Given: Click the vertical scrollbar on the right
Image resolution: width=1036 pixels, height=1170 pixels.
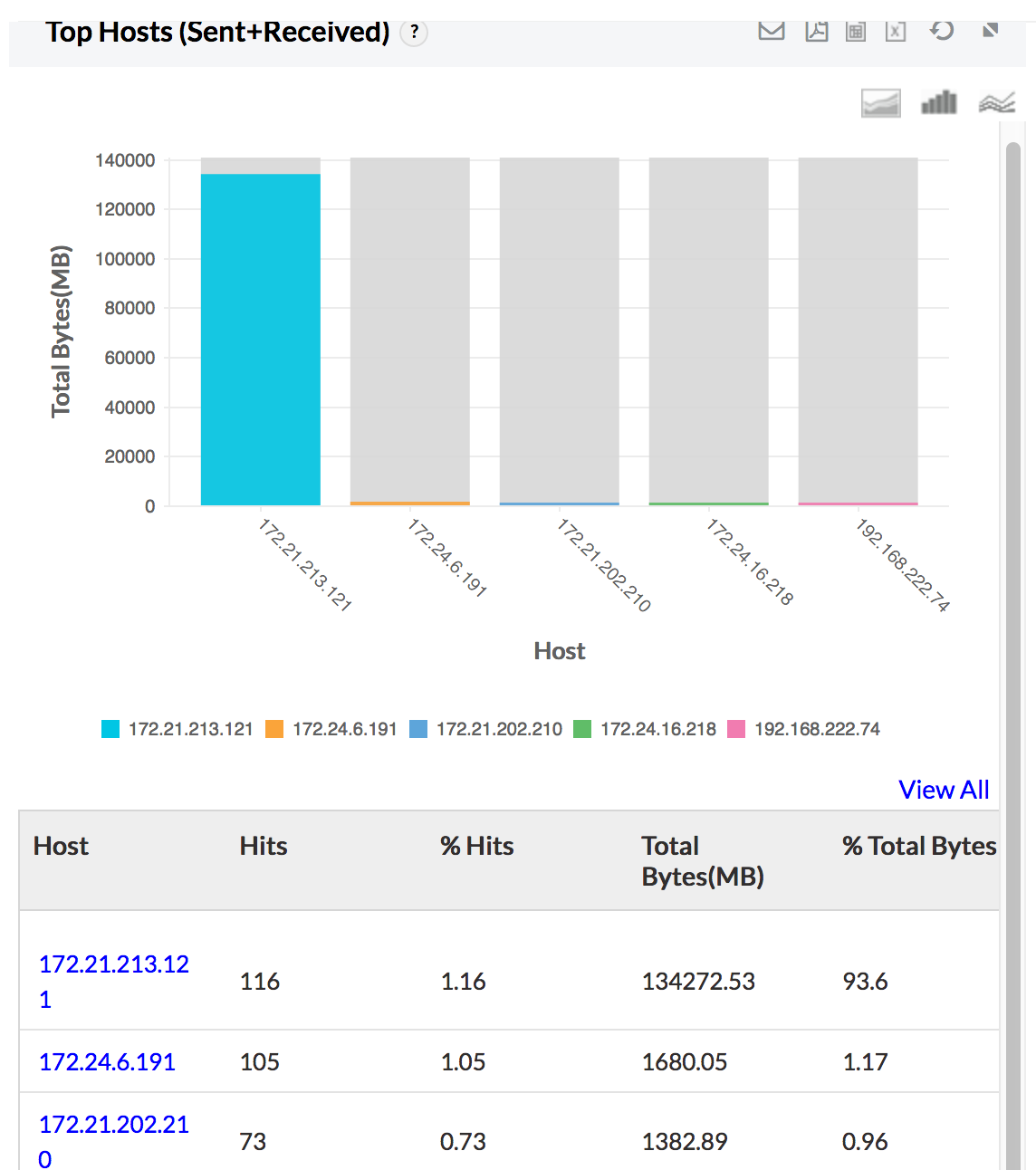Looking at the screenshot, I should pos(1013,634).
